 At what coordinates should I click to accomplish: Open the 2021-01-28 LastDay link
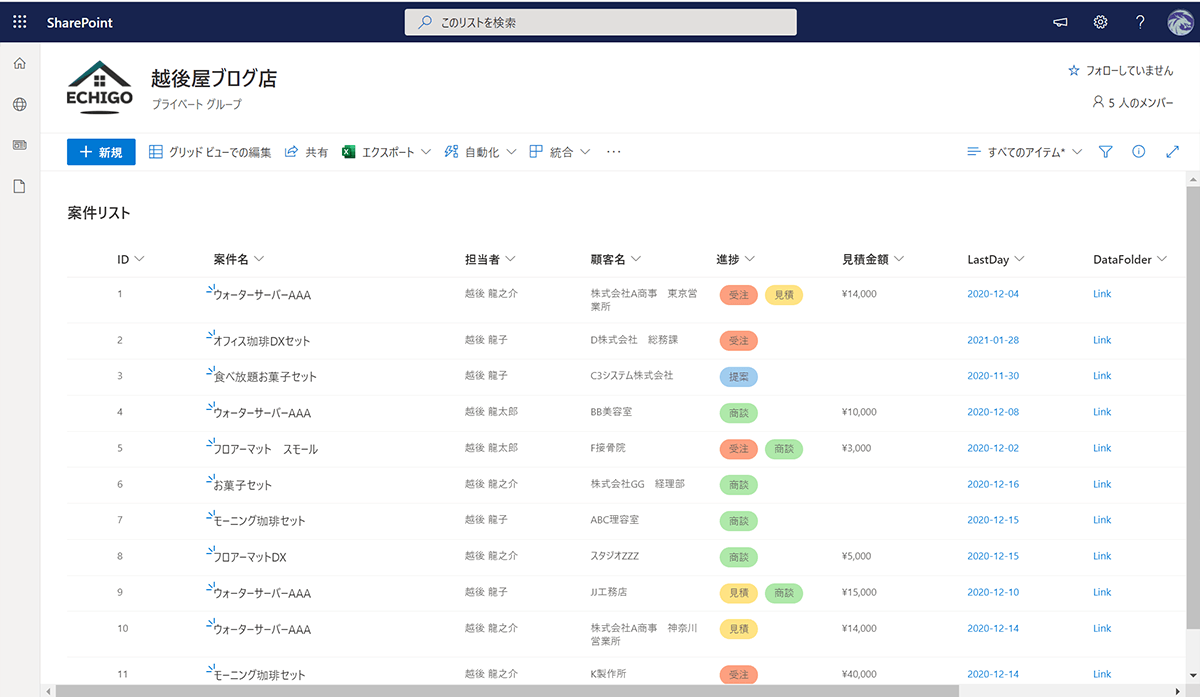point(993,340)
